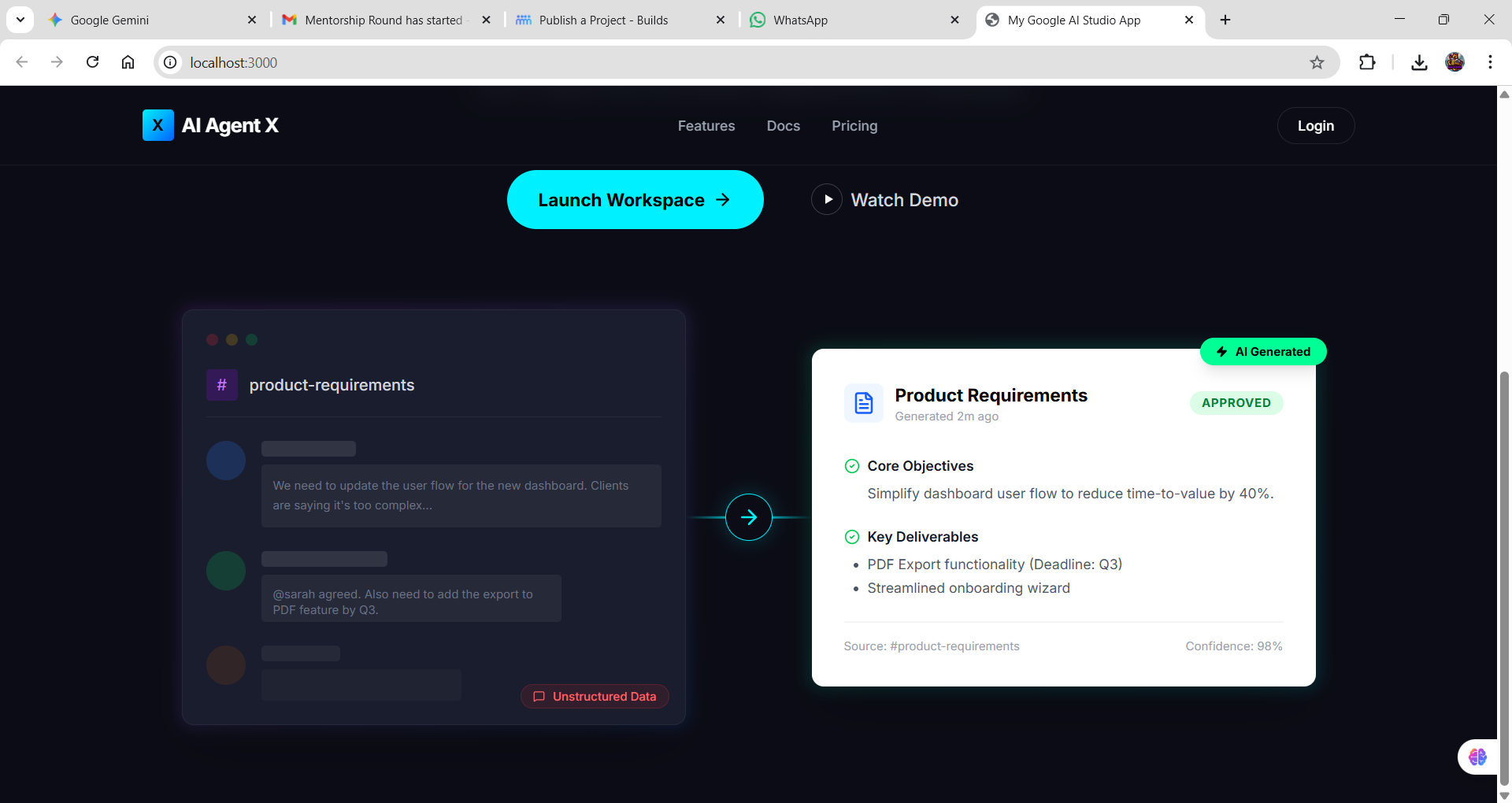The image size is (1512, 803).
Task: Click the purple hashtag icon beside product-requirements
Action: pos(221,385)
